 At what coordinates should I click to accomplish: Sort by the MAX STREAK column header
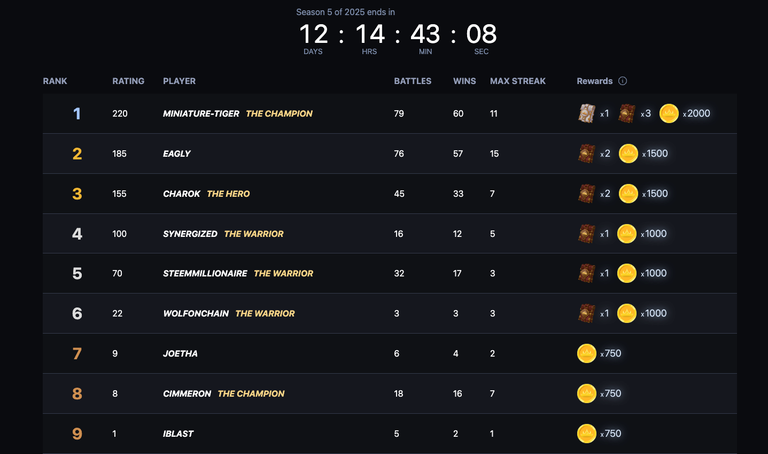(x=518, y=81)
